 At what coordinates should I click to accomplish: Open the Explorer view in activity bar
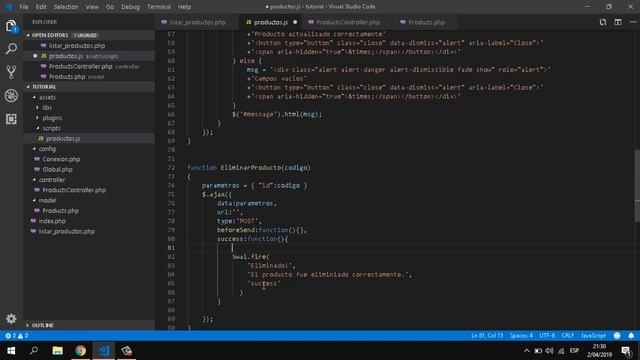click(11, 27)
